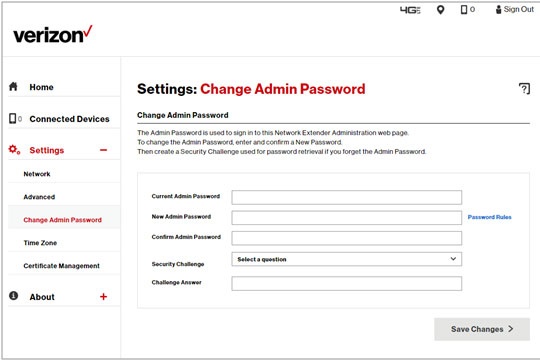Click the 'Change Admin Password' section heading

(183, 115)
